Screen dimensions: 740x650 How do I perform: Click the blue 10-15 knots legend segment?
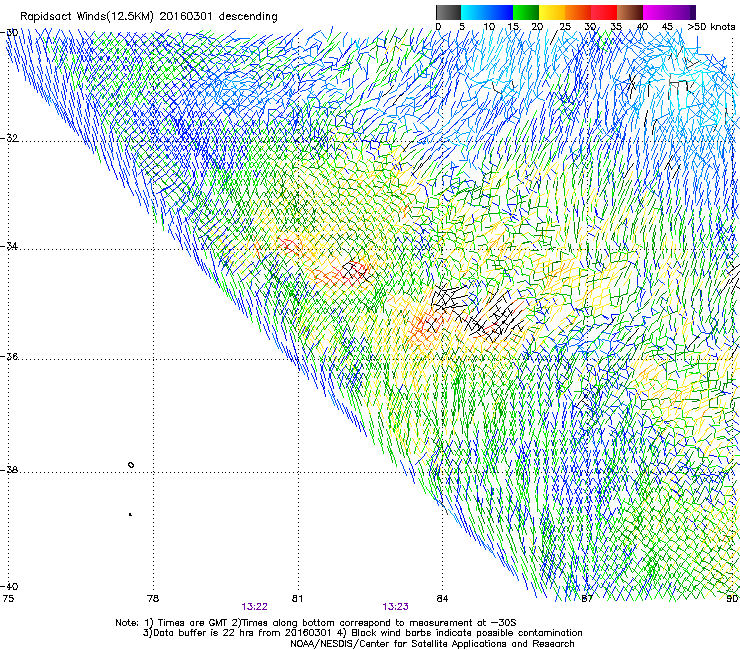point(500,12)
